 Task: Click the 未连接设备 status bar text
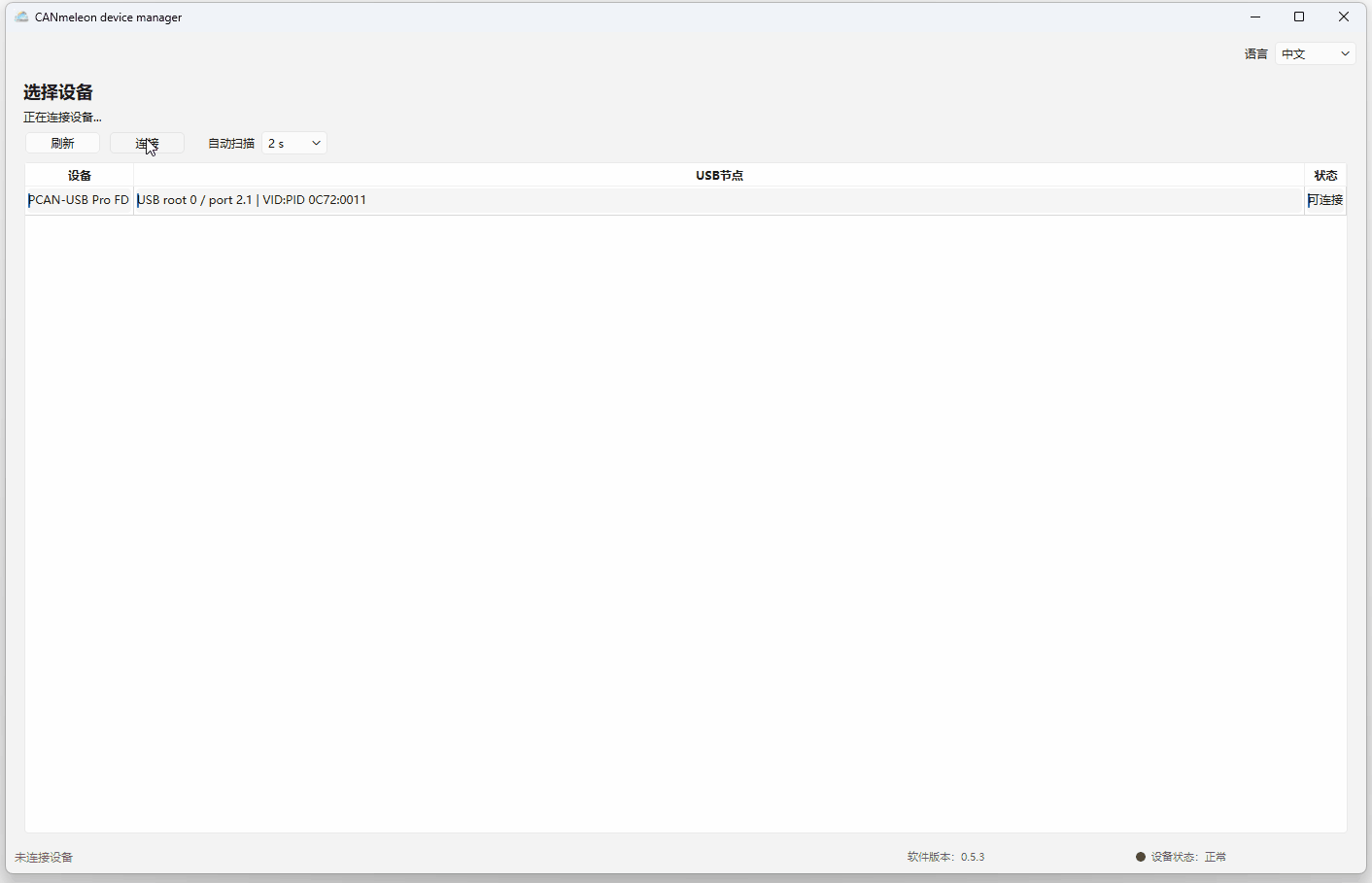44,858
